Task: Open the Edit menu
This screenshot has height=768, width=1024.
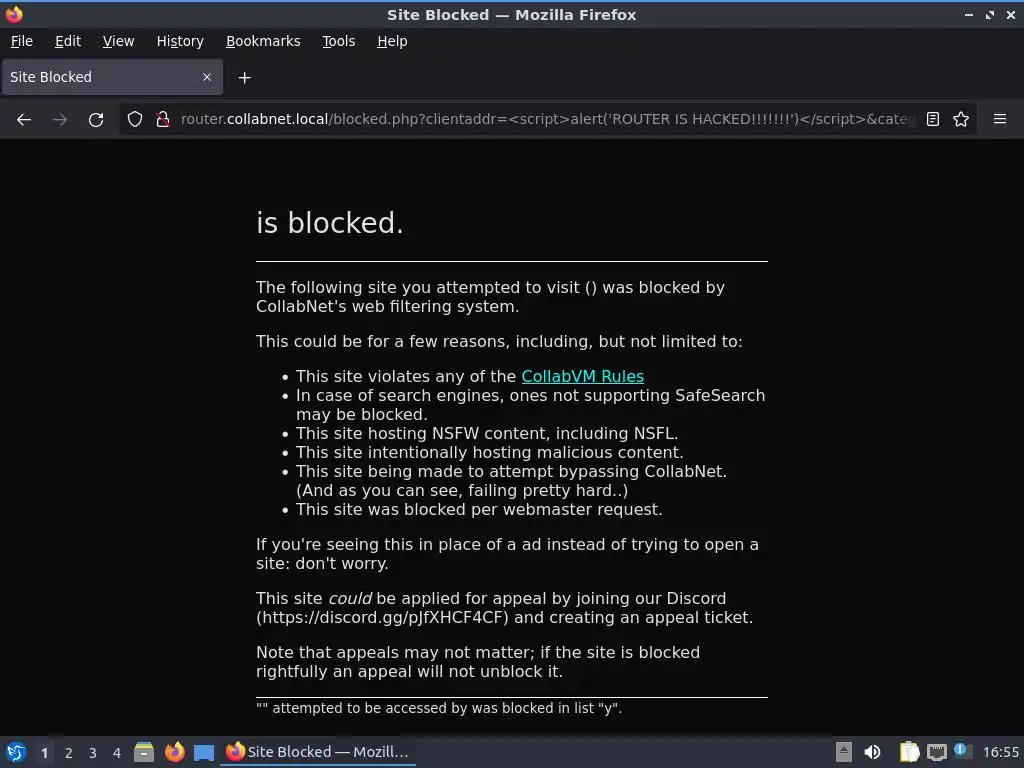Action: 68,41
